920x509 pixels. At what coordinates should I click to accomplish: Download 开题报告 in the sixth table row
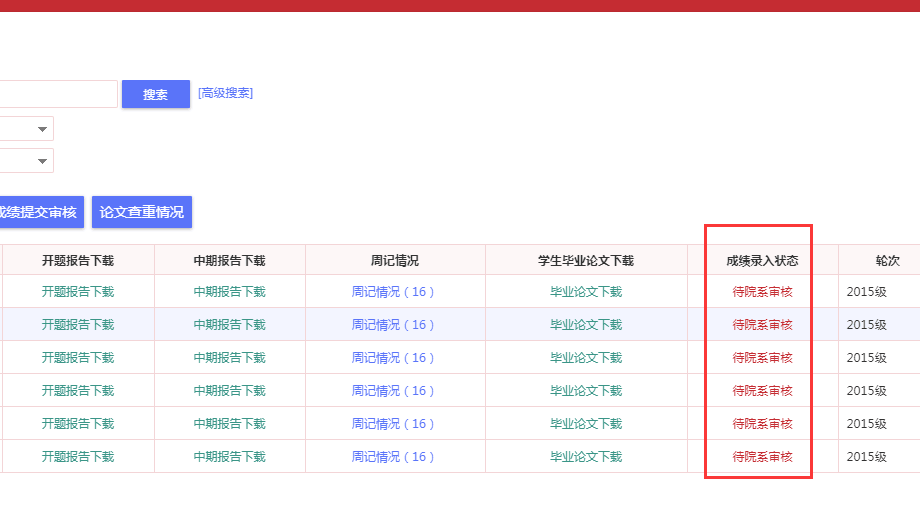78,457
